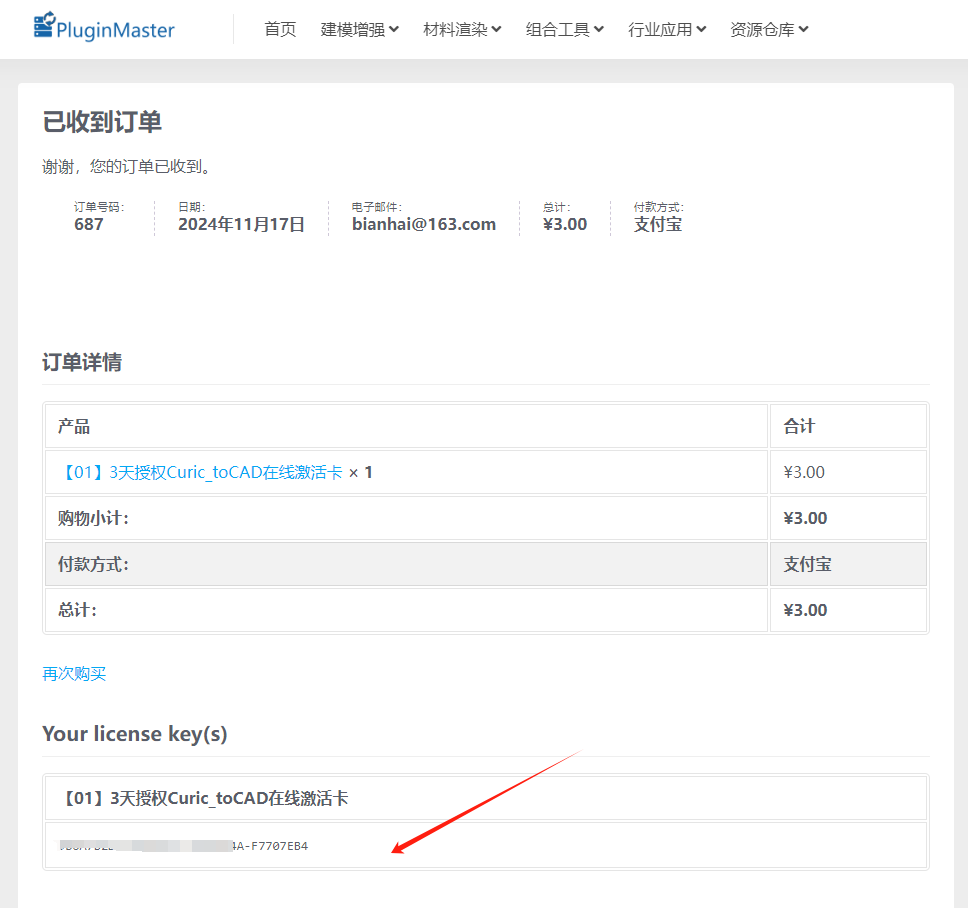Click the ¥3.00 amount in the 购物小计 row
The image size is (968, 908).
click(x=805, y=518)
